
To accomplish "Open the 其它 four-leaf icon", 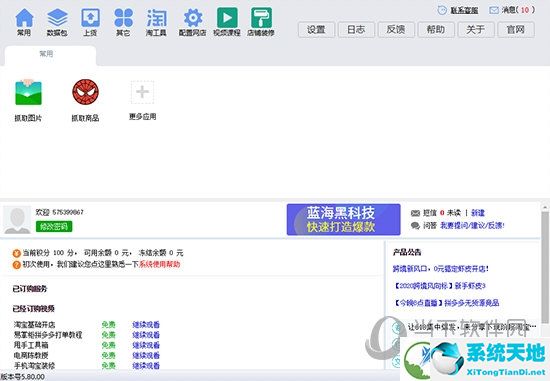I will 123,18.
